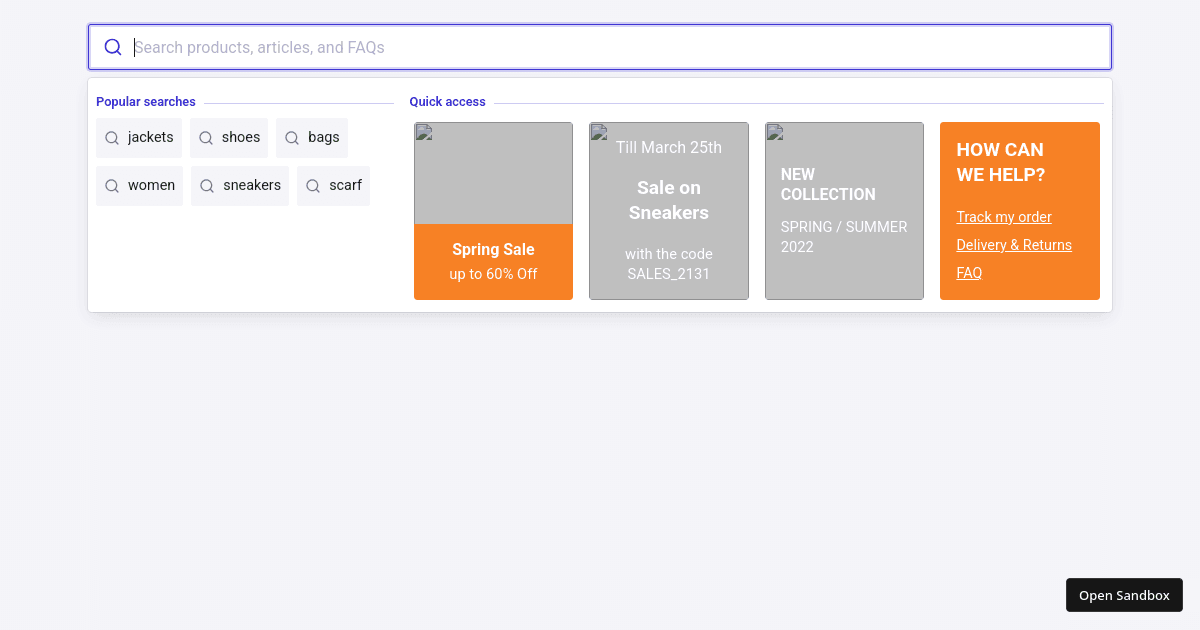Select the sneakers popular search text

[x=252, y=185]
